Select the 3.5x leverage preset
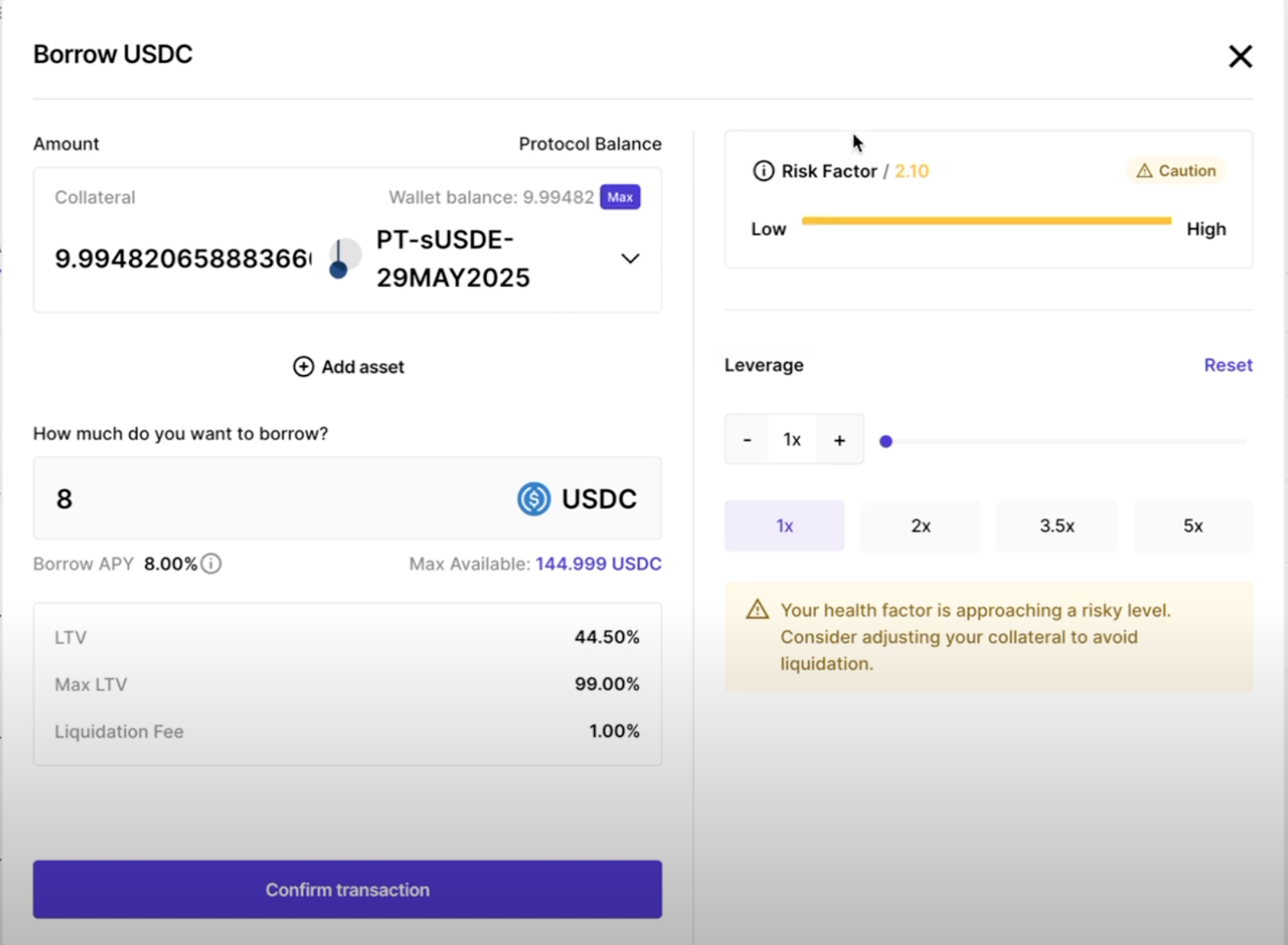This screenshot has height=945, width=1288. [1057, 526]
